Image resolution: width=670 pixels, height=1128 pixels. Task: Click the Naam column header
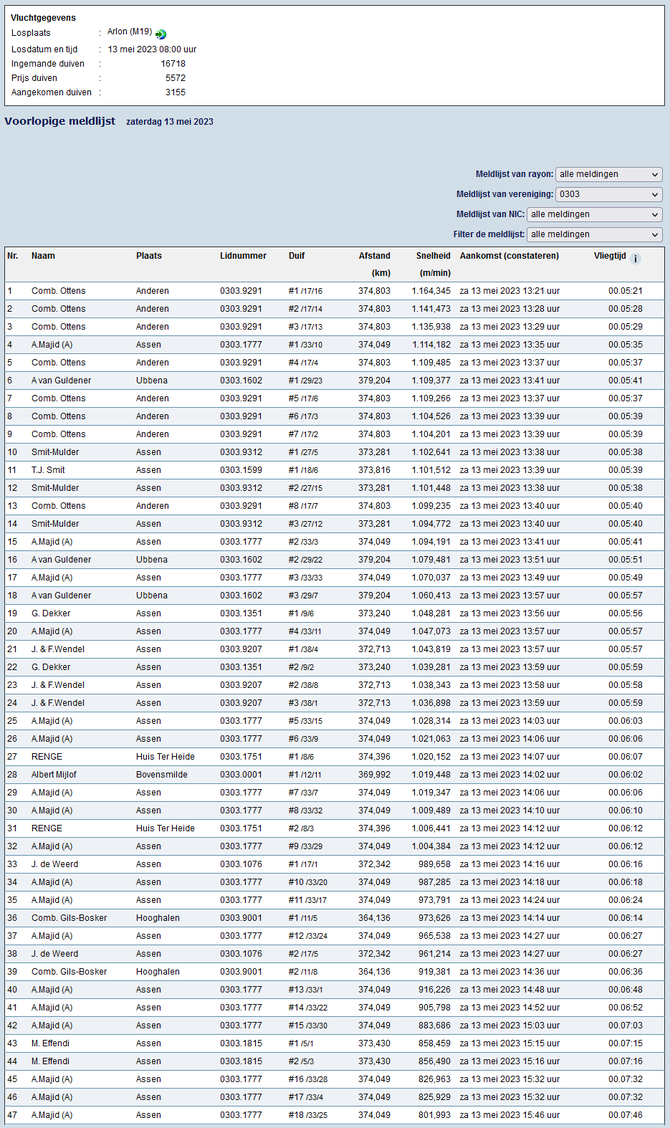tap(43, 255)
